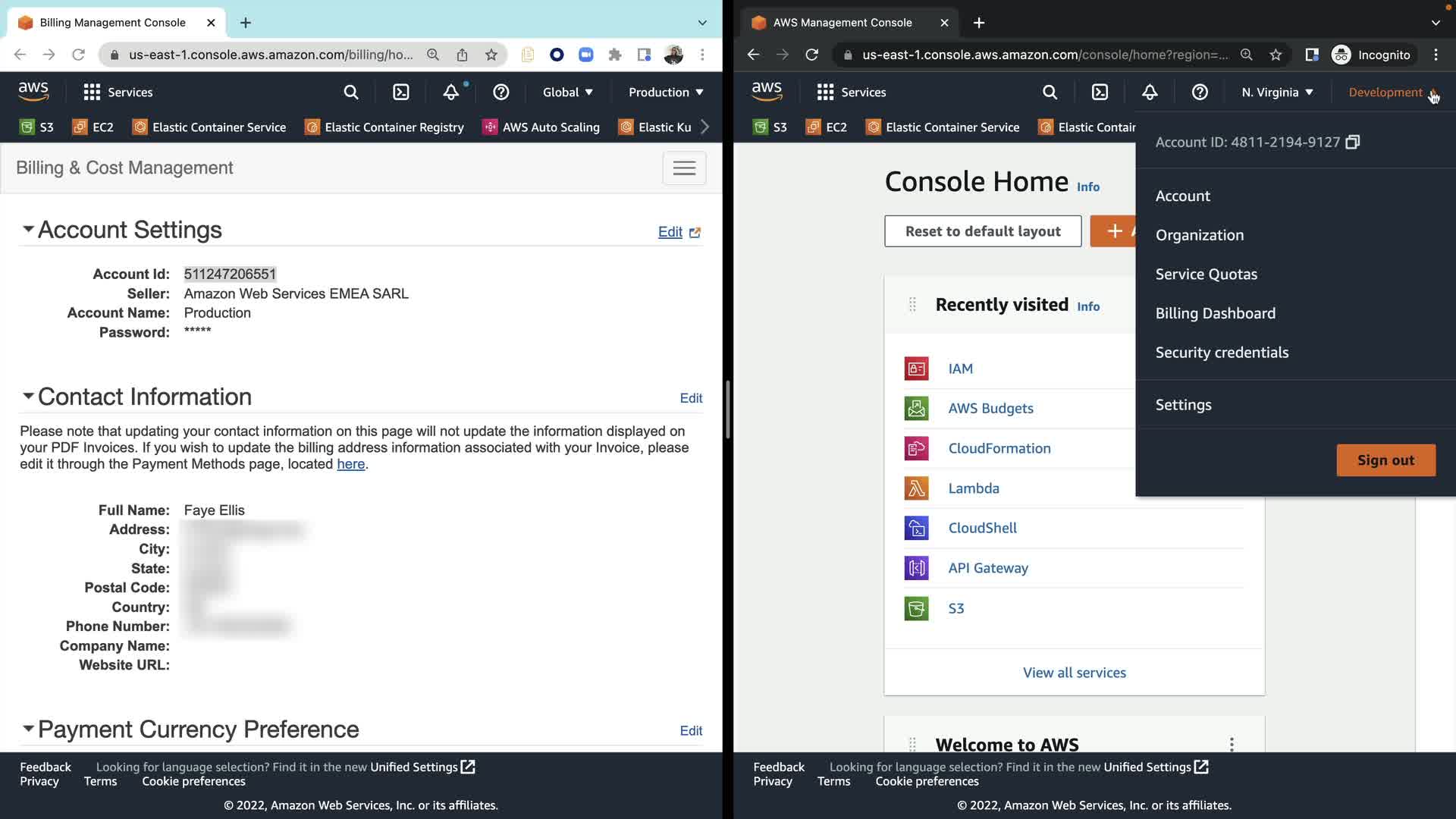Copy the Account ID using the copy icon
Screen dimensions: 1456x819
point(1352,143)
